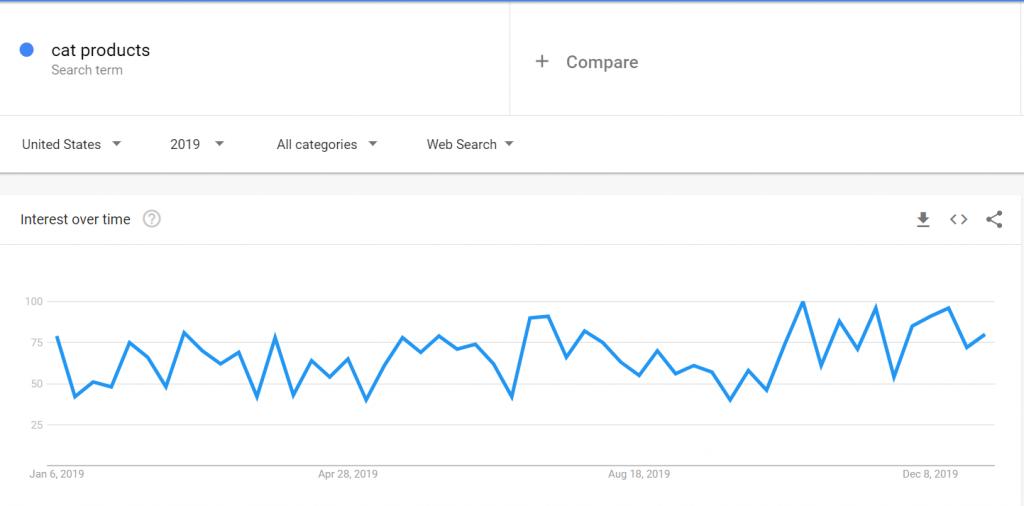The height and width of the screenshot is (506, 1024).
Task: Expand the 2019 time range dropdown
Action: (x=197, y=144)
